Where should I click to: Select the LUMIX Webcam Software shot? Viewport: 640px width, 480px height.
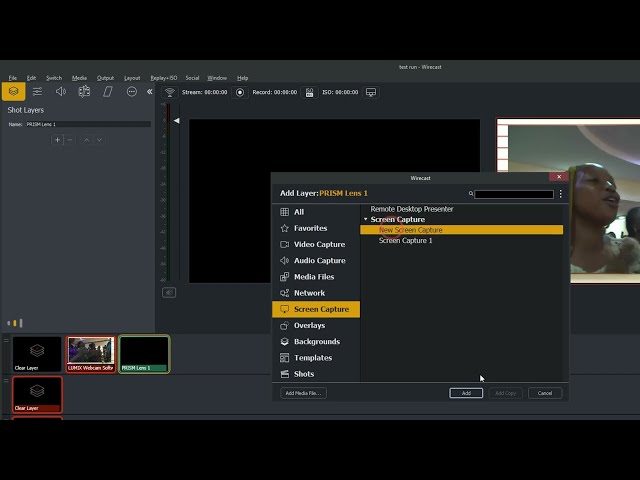click(91, 354)
